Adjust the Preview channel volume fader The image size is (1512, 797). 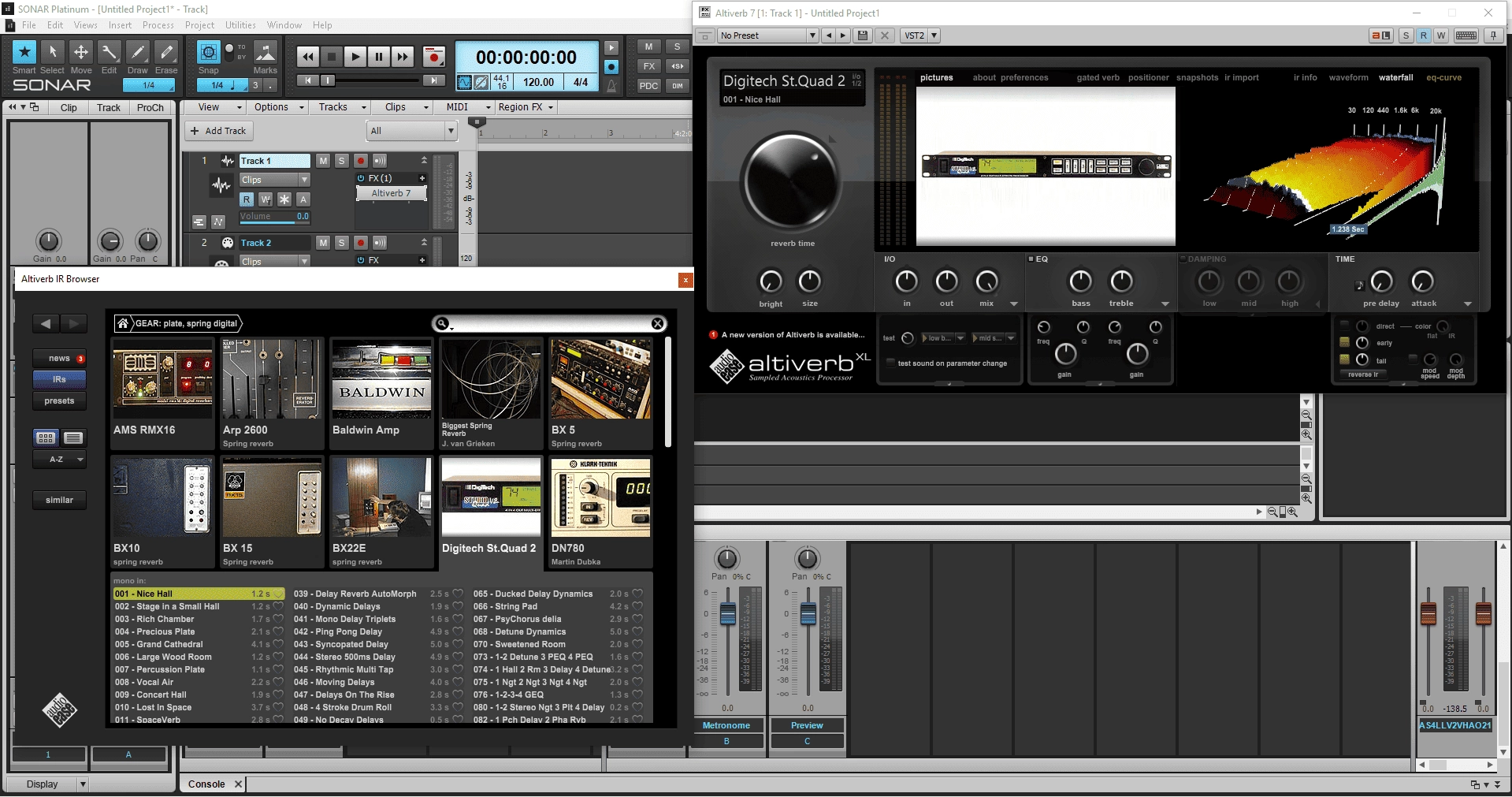pos(808,613)
